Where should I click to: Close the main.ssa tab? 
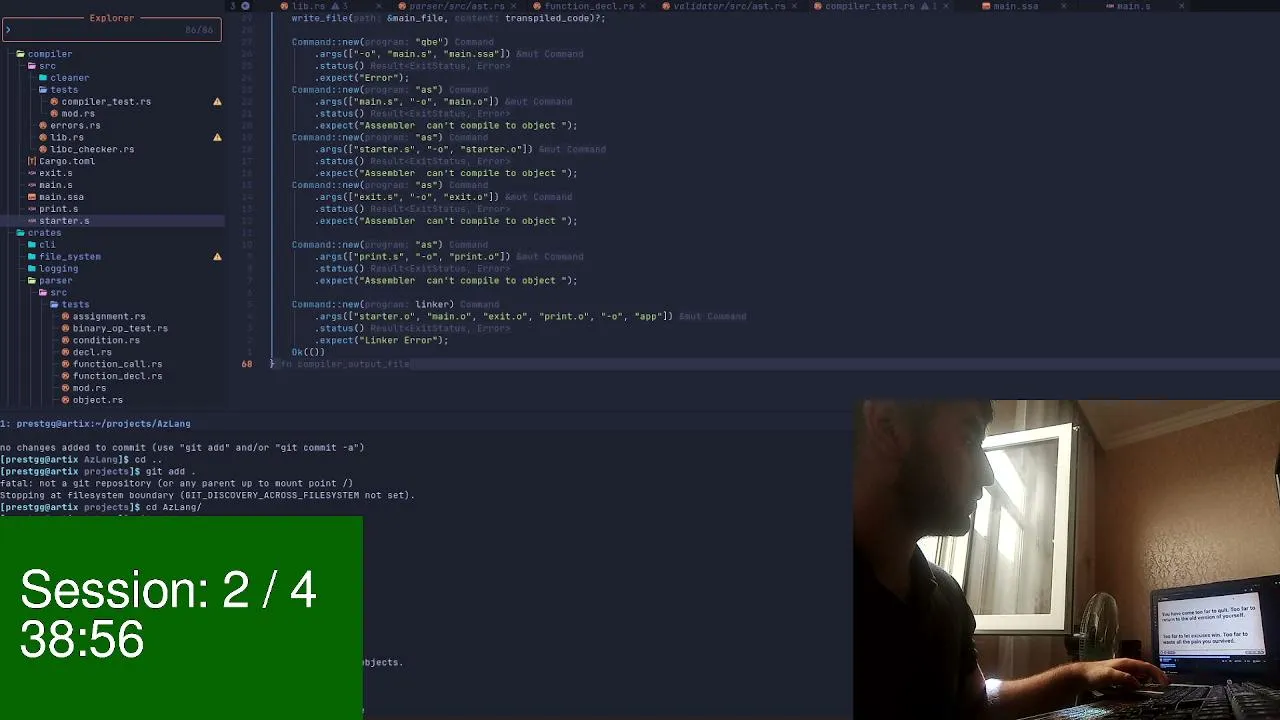[x=1063, y=6]
